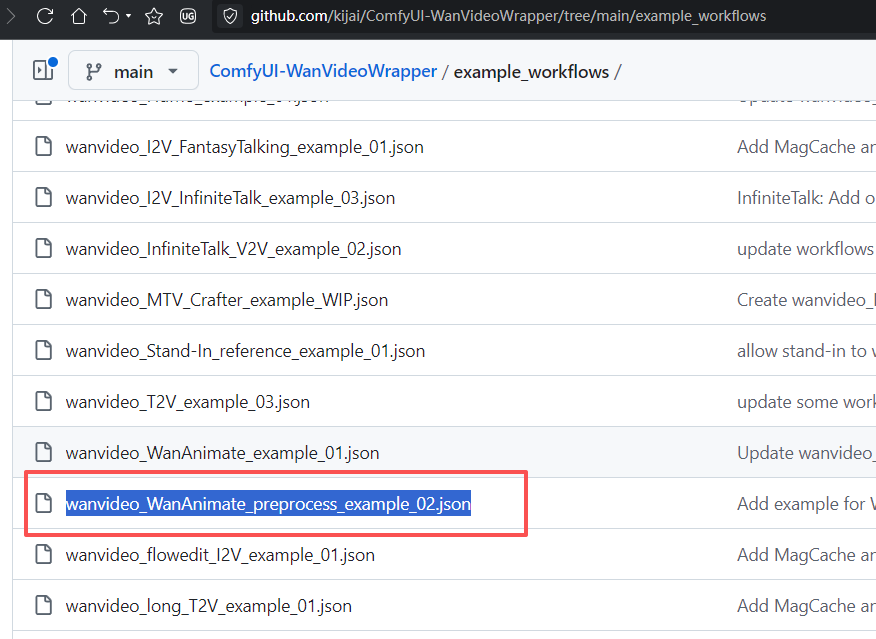Click file icon beside WanAnimate_example_01 json

[x=44, y=452]
